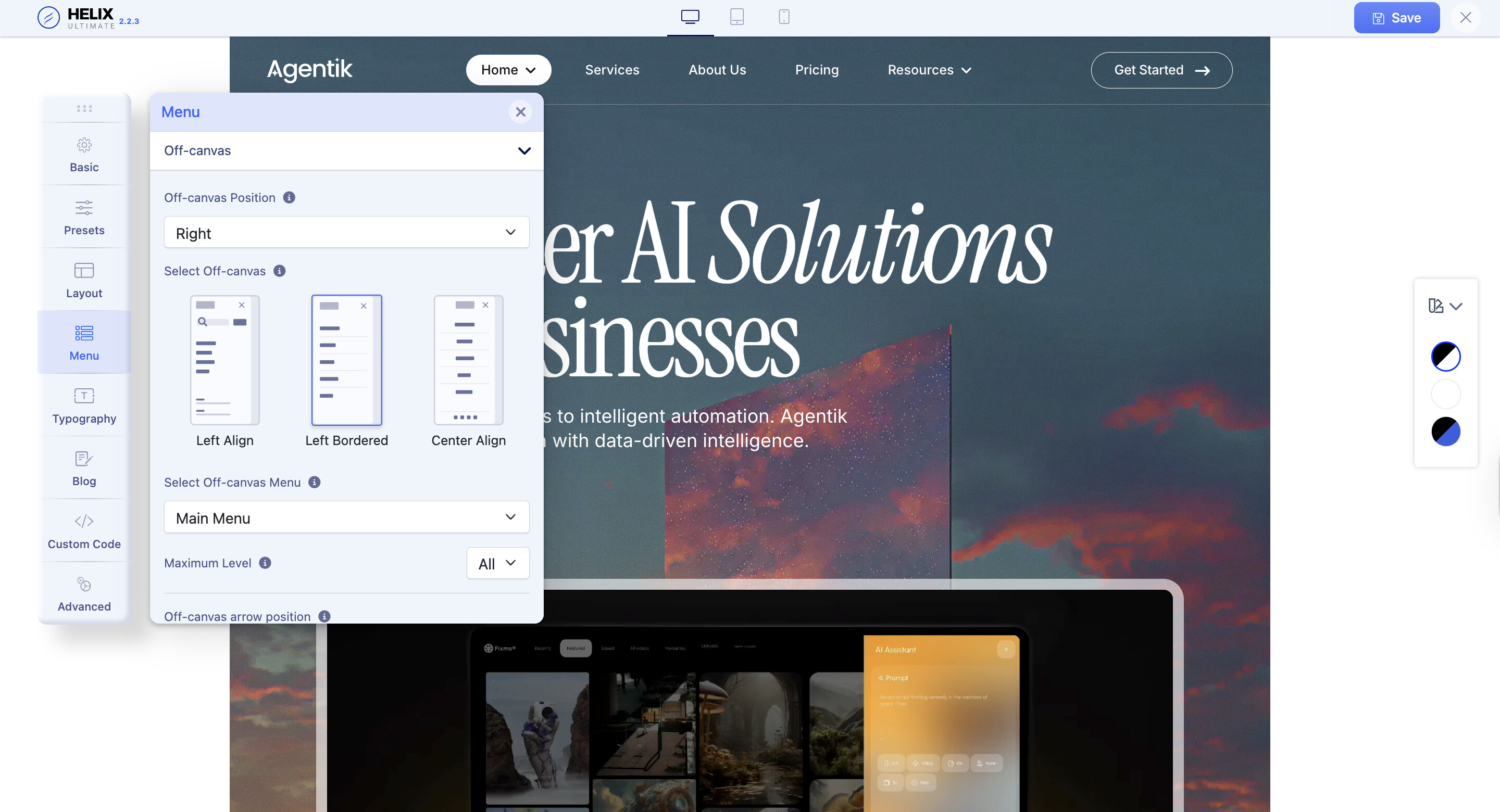
Task: Select Left Bordered off-canvas style
Action: 346,360
